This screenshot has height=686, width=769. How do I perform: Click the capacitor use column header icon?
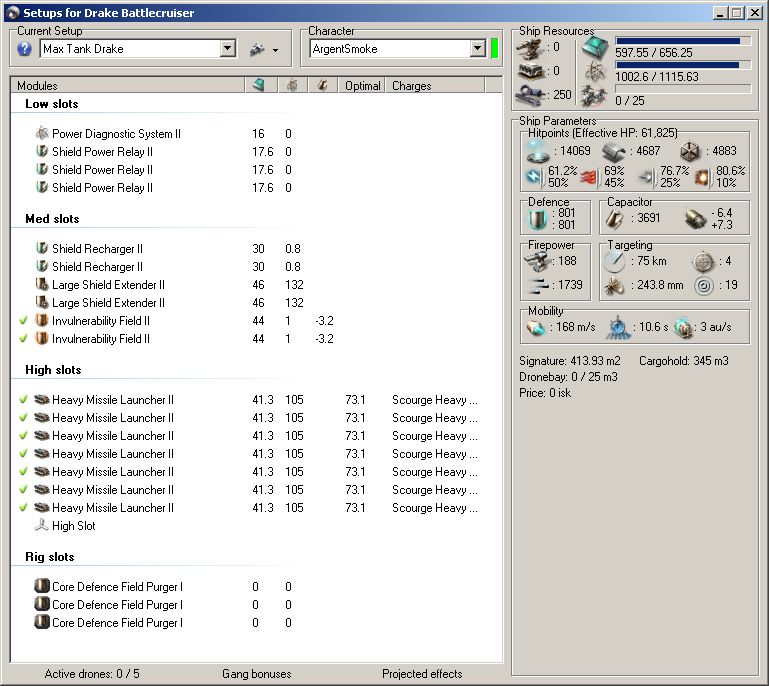pyautogui.click(x=322, y=85)
